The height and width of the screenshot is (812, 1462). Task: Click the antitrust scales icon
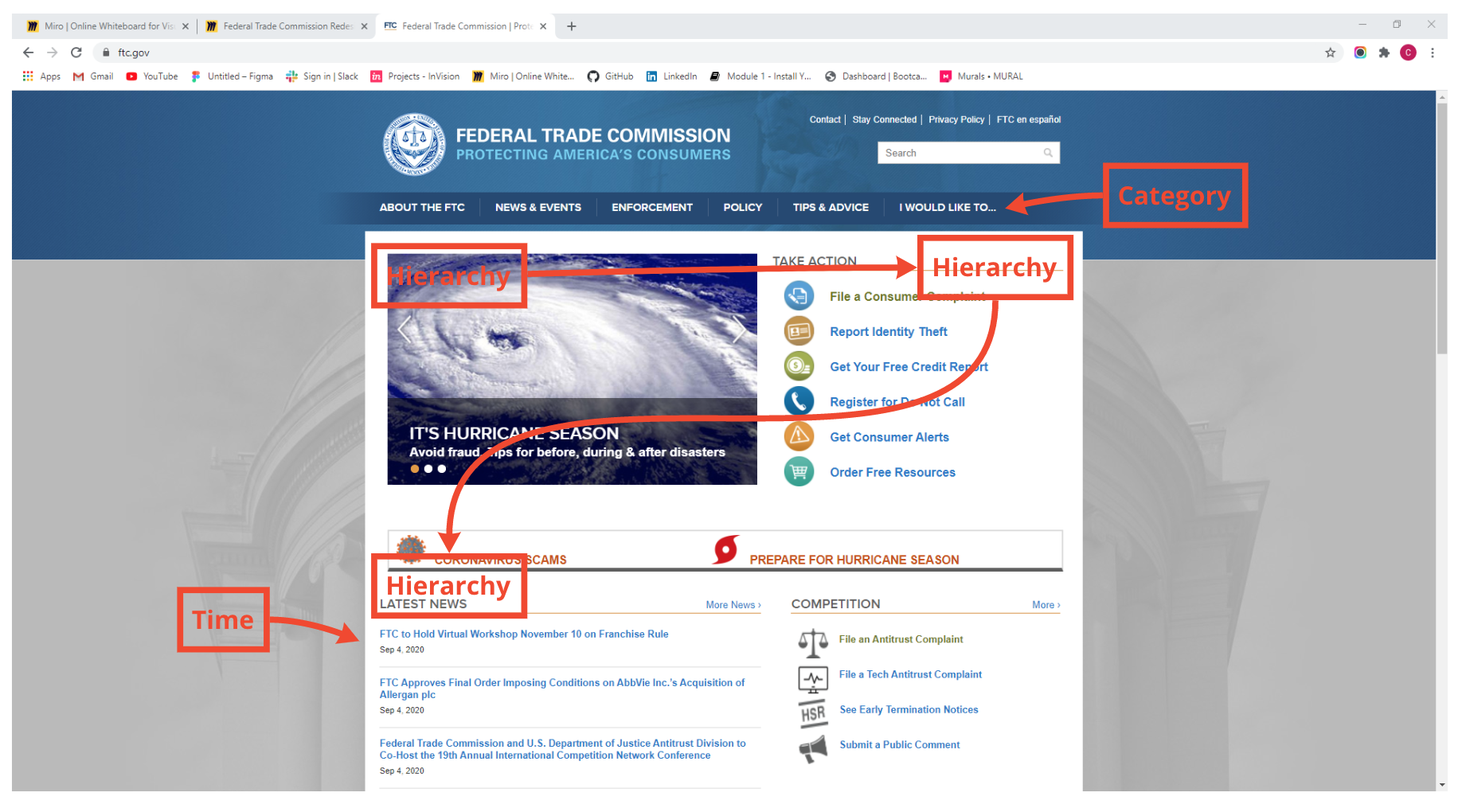(x=813, y=643)
